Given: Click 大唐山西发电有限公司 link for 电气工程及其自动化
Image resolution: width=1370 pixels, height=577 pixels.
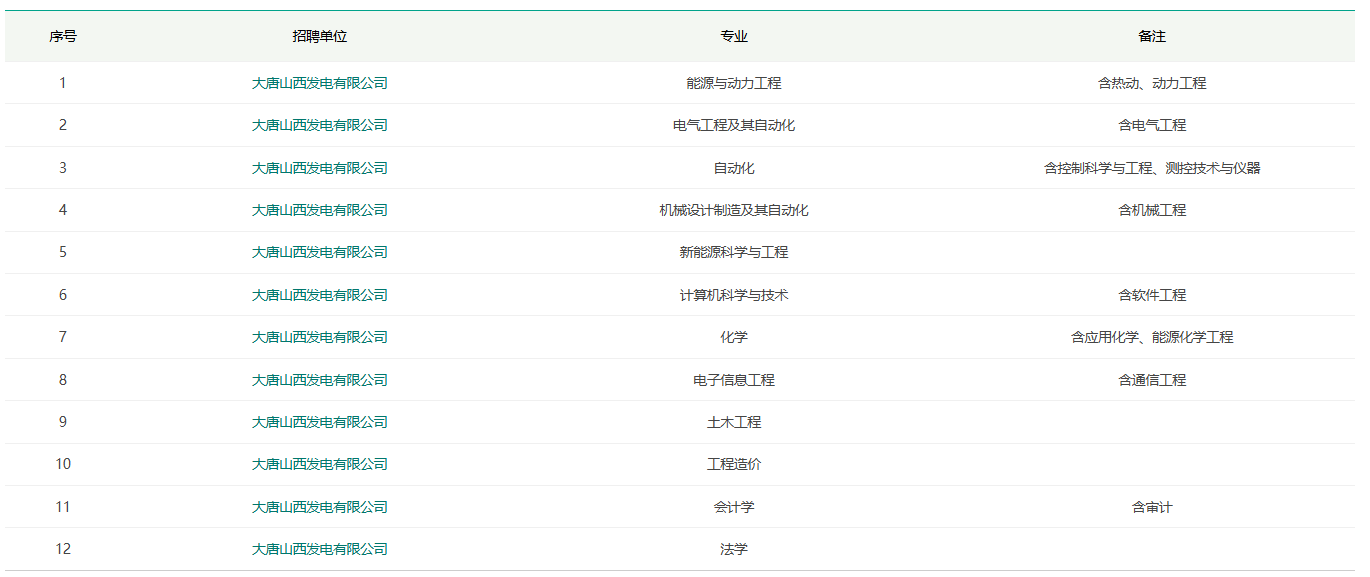Looking at the screenshot, I should coord(319,125).
